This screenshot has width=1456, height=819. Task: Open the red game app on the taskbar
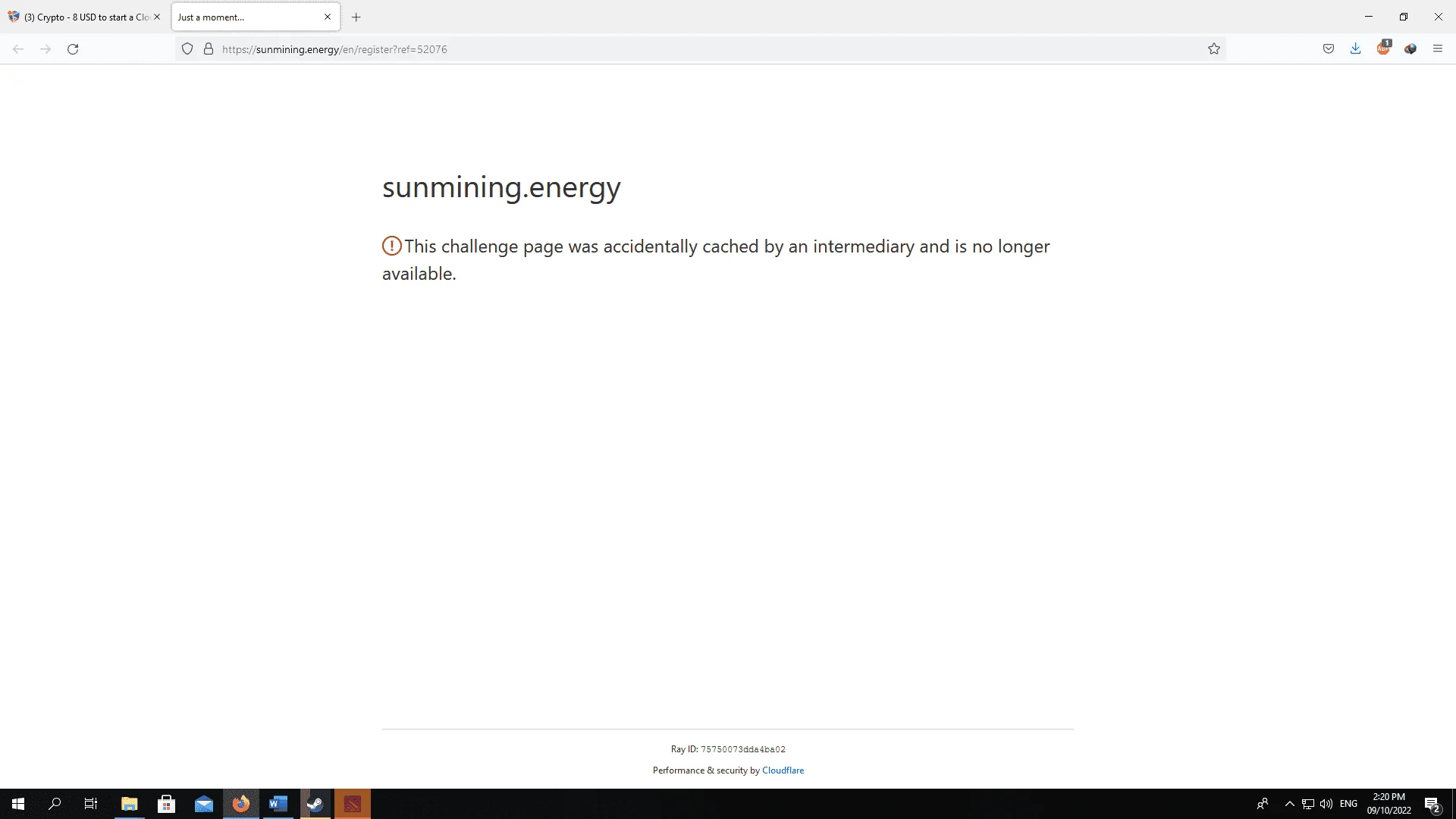pyautogui.click(x=353, y=804)
